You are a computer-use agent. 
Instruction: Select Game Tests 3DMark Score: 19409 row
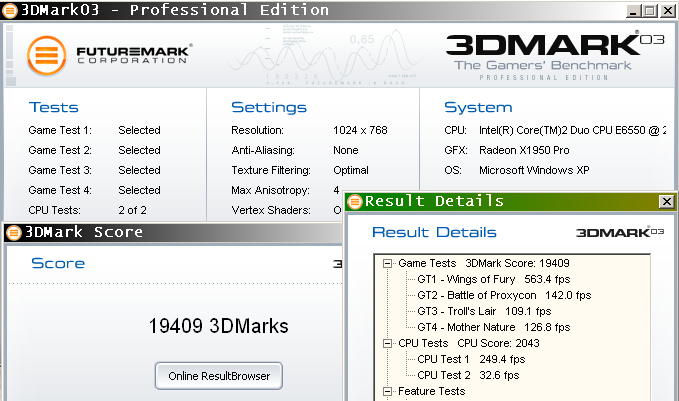click(484, 263)
